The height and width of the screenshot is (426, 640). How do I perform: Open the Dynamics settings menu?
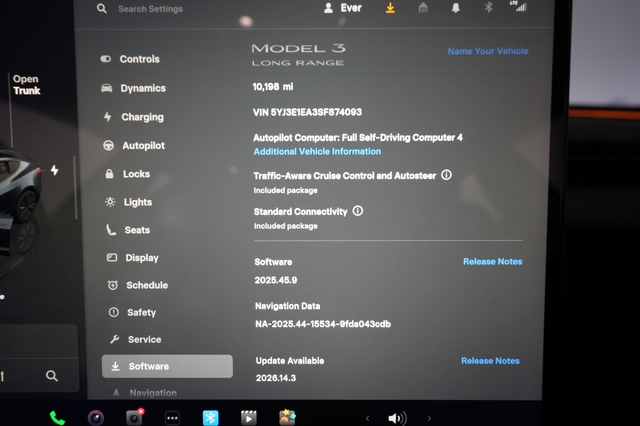coord(133,88)
